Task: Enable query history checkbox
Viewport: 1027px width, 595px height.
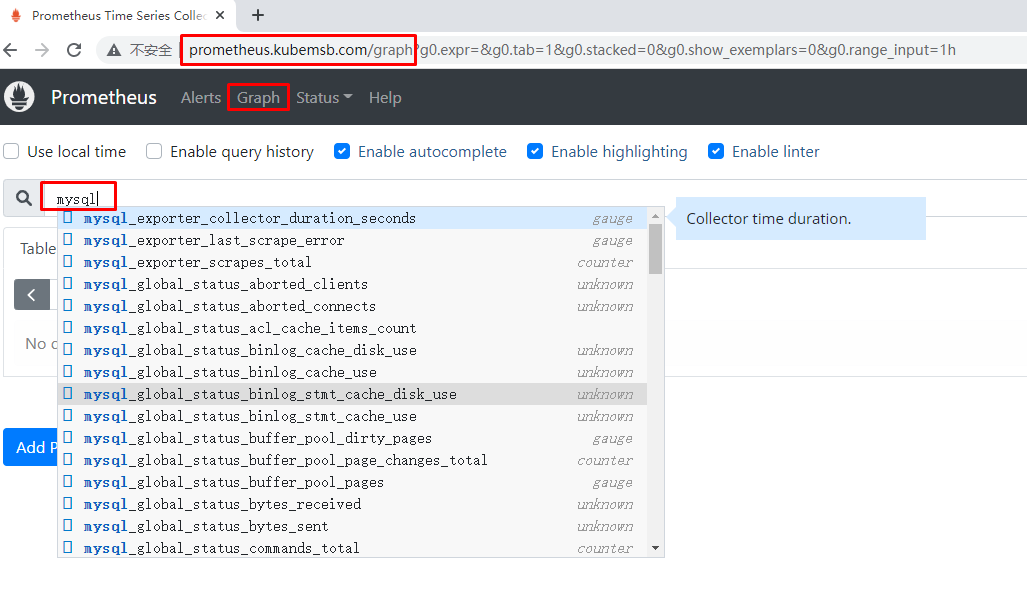Action: click(x=154, y=151)
